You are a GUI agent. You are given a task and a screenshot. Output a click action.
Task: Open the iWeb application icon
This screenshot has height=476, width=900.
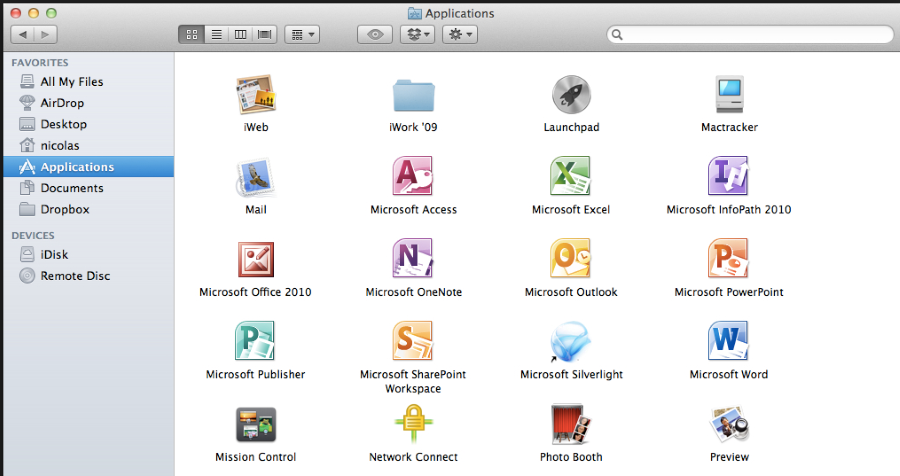(256, 95)
